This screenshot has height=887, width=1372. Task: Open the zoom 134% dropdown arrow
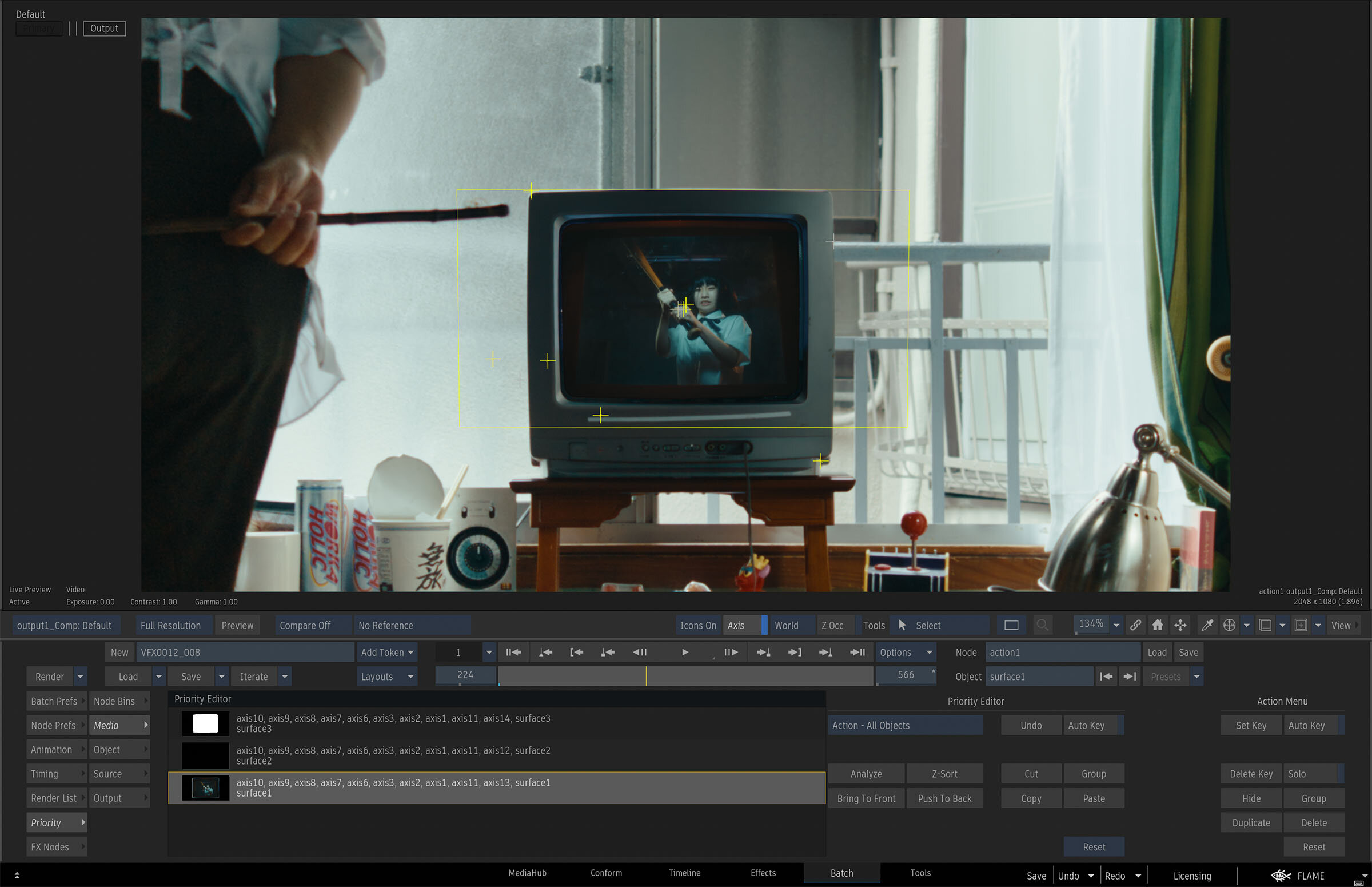1116,625
